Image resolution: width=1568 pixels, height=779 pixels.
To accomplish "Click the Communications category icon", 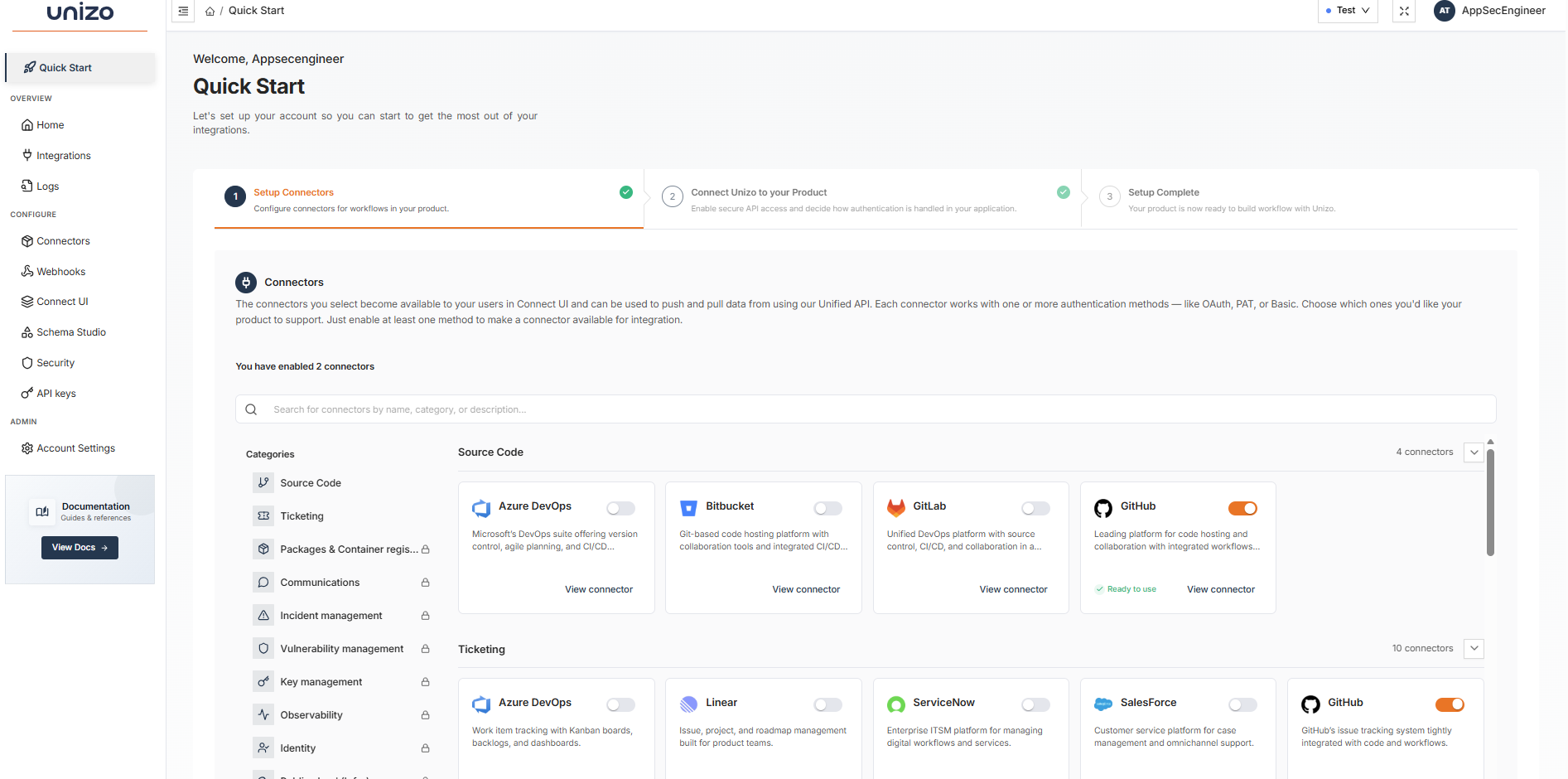I will (x=263, y=582).
